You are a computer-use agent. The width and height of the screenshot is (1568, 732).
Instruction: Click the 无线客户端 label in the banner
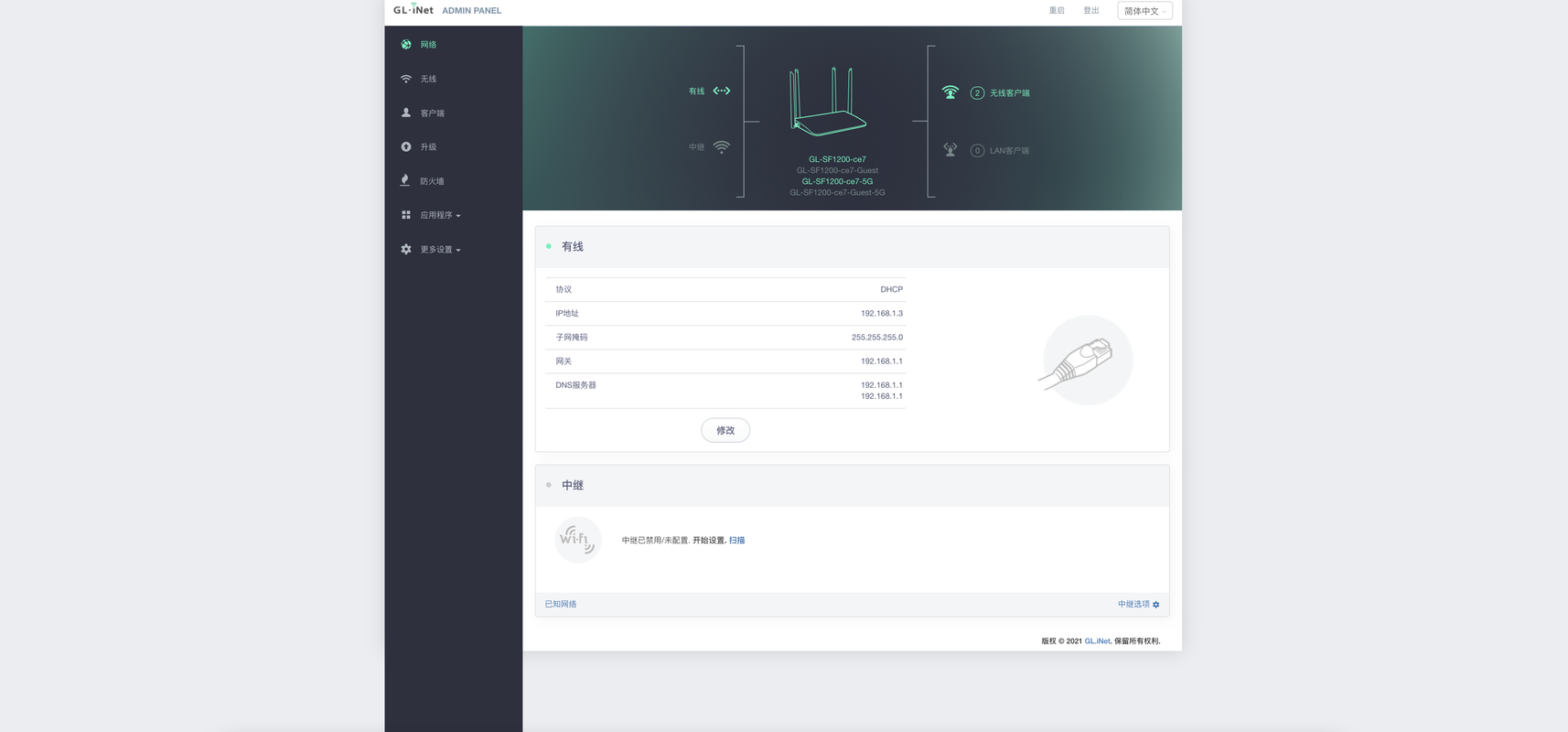(1010, 93)
